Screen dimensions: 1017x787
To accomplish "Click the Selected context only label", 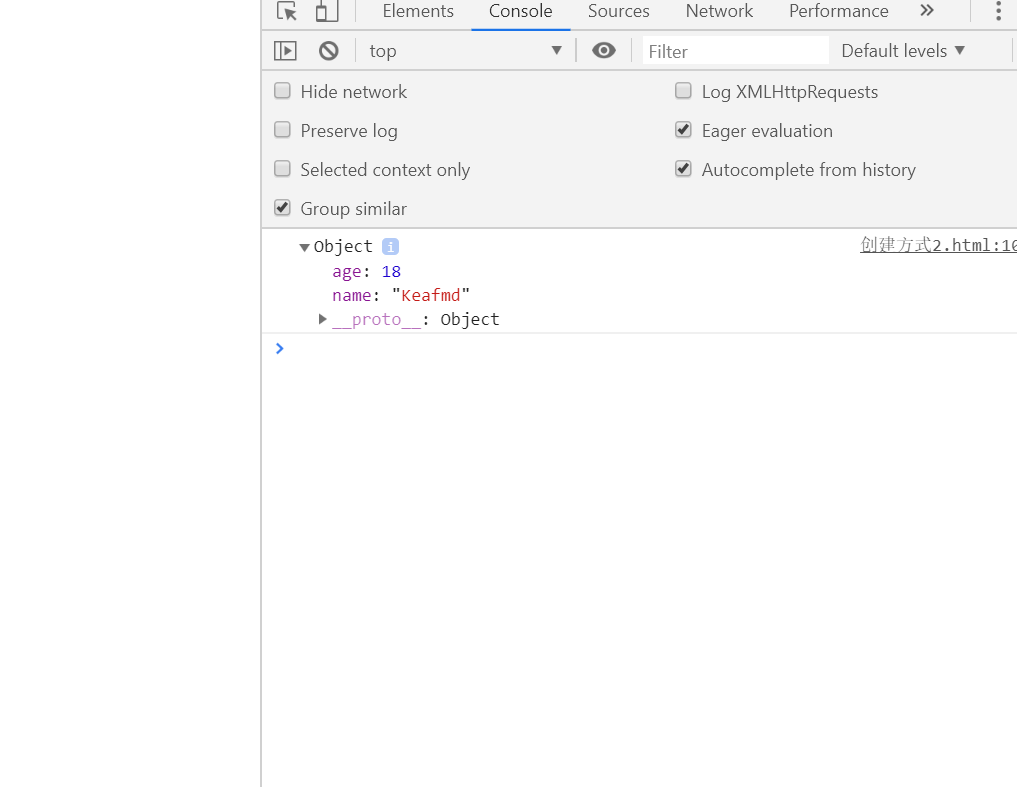I will pyautogui.click(x=385, y=169).
